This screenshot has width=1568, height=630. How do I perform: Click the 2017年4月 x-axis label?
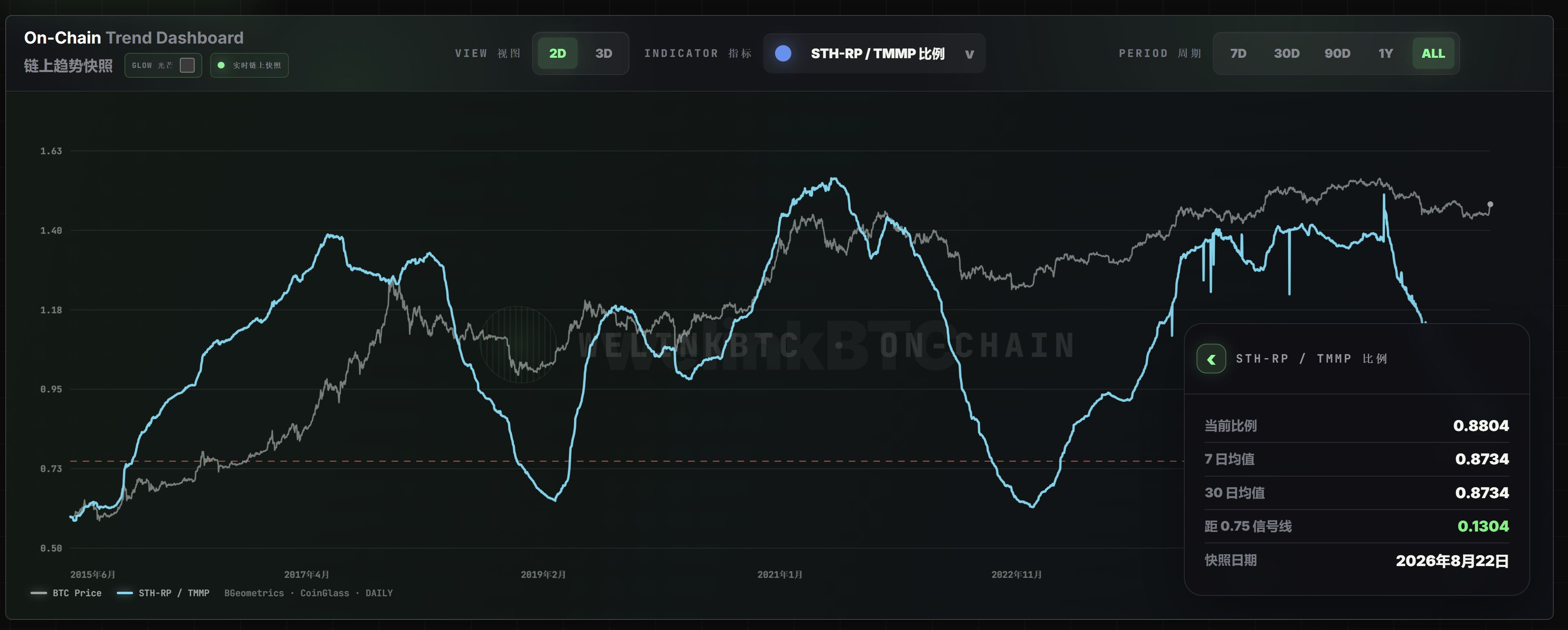(x=307, y=575)
